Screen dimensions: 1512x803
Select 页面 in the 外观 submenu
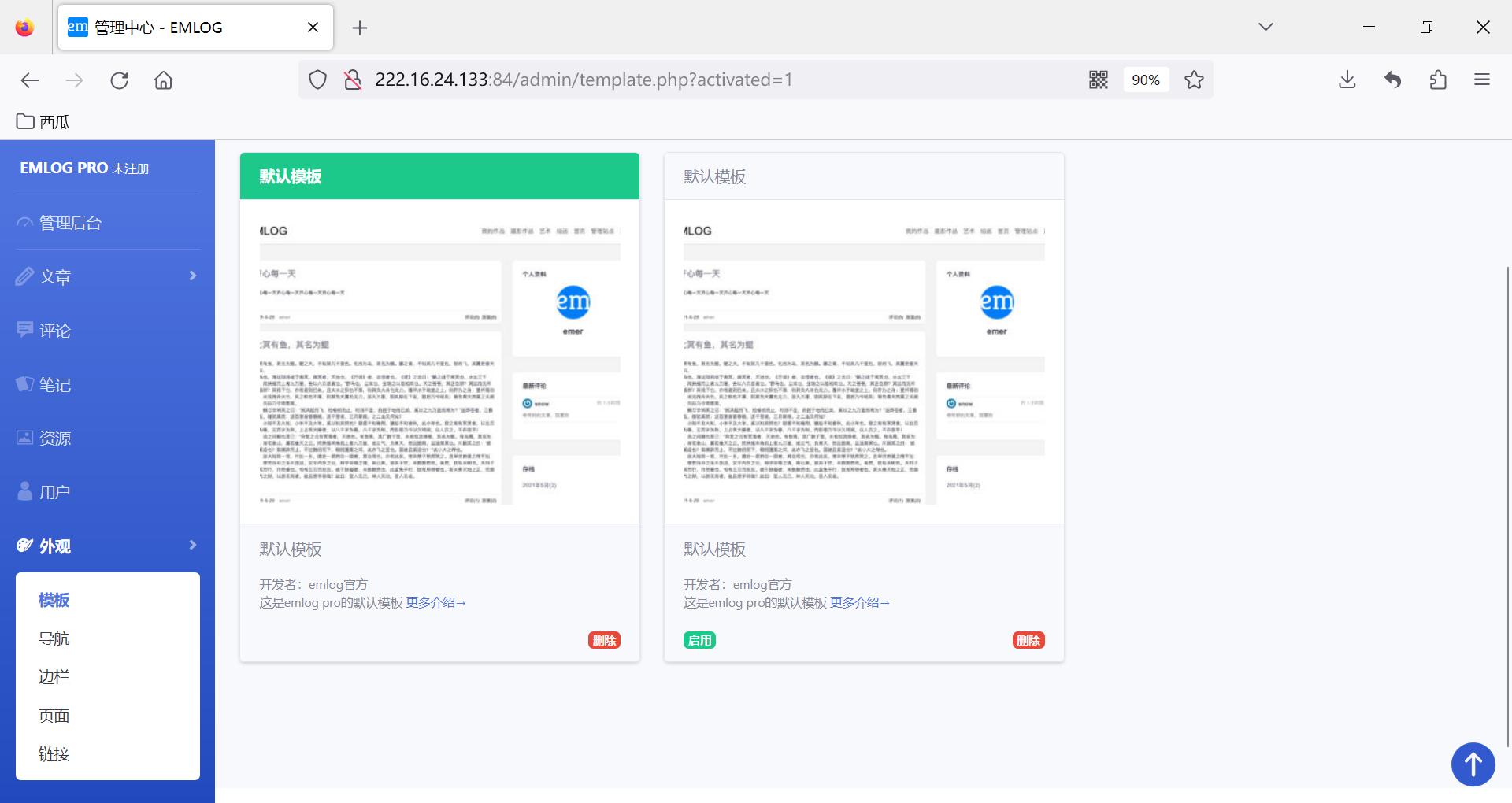[x=54, y=716]
